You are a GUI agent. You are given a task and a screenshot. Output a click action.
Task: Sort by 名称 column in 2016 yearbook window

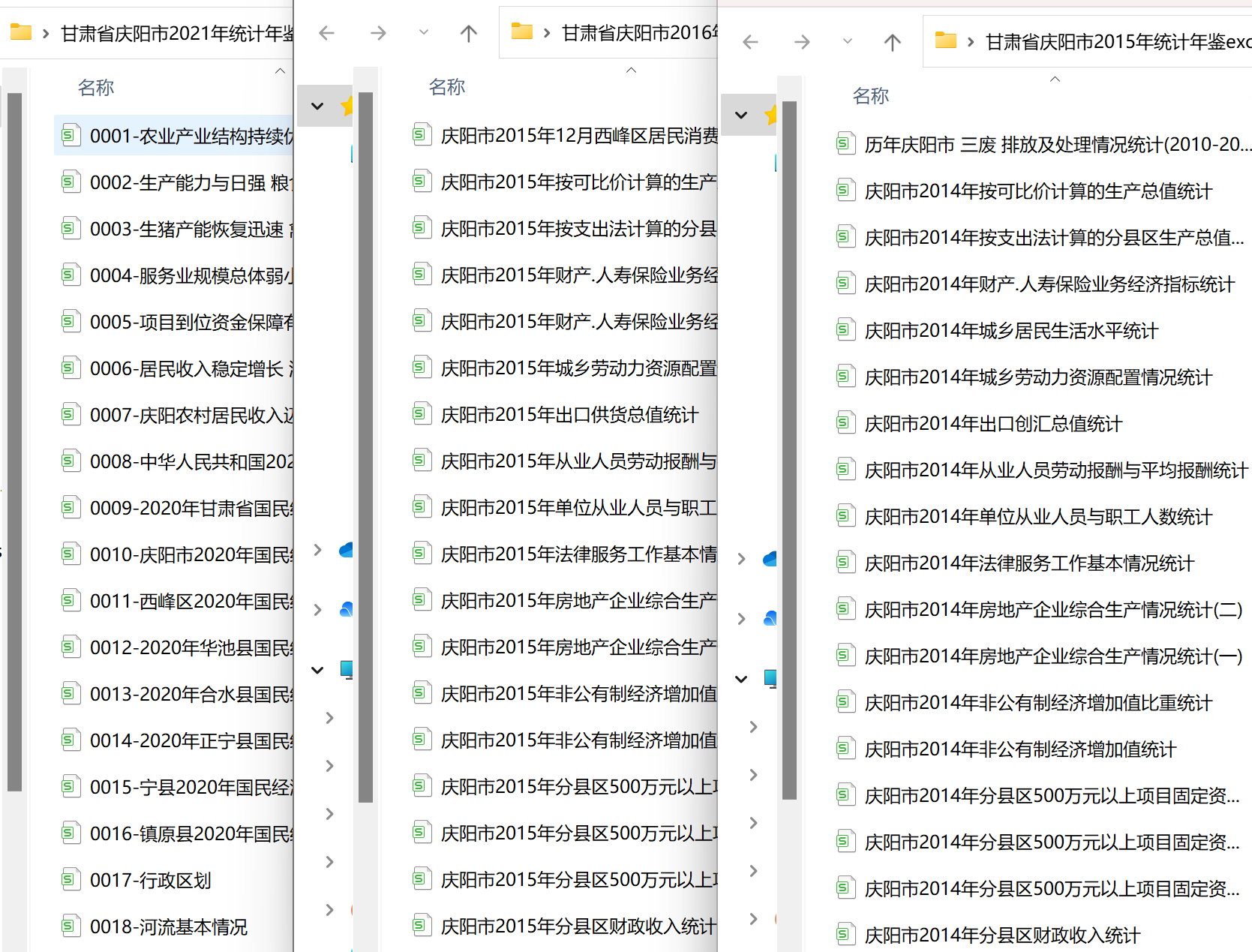[x=447, y=87]
